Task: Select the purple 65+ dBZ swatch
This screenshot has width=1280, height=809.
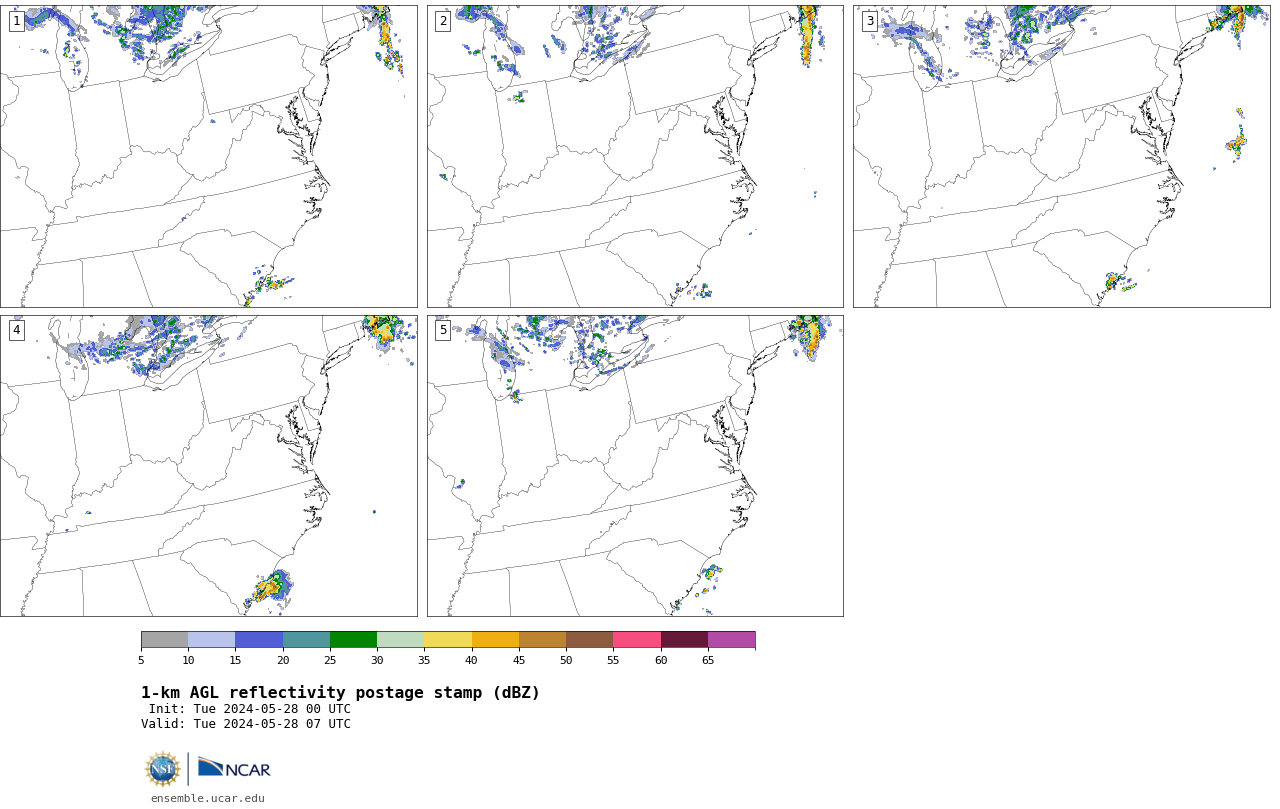Action: (731, 640)
